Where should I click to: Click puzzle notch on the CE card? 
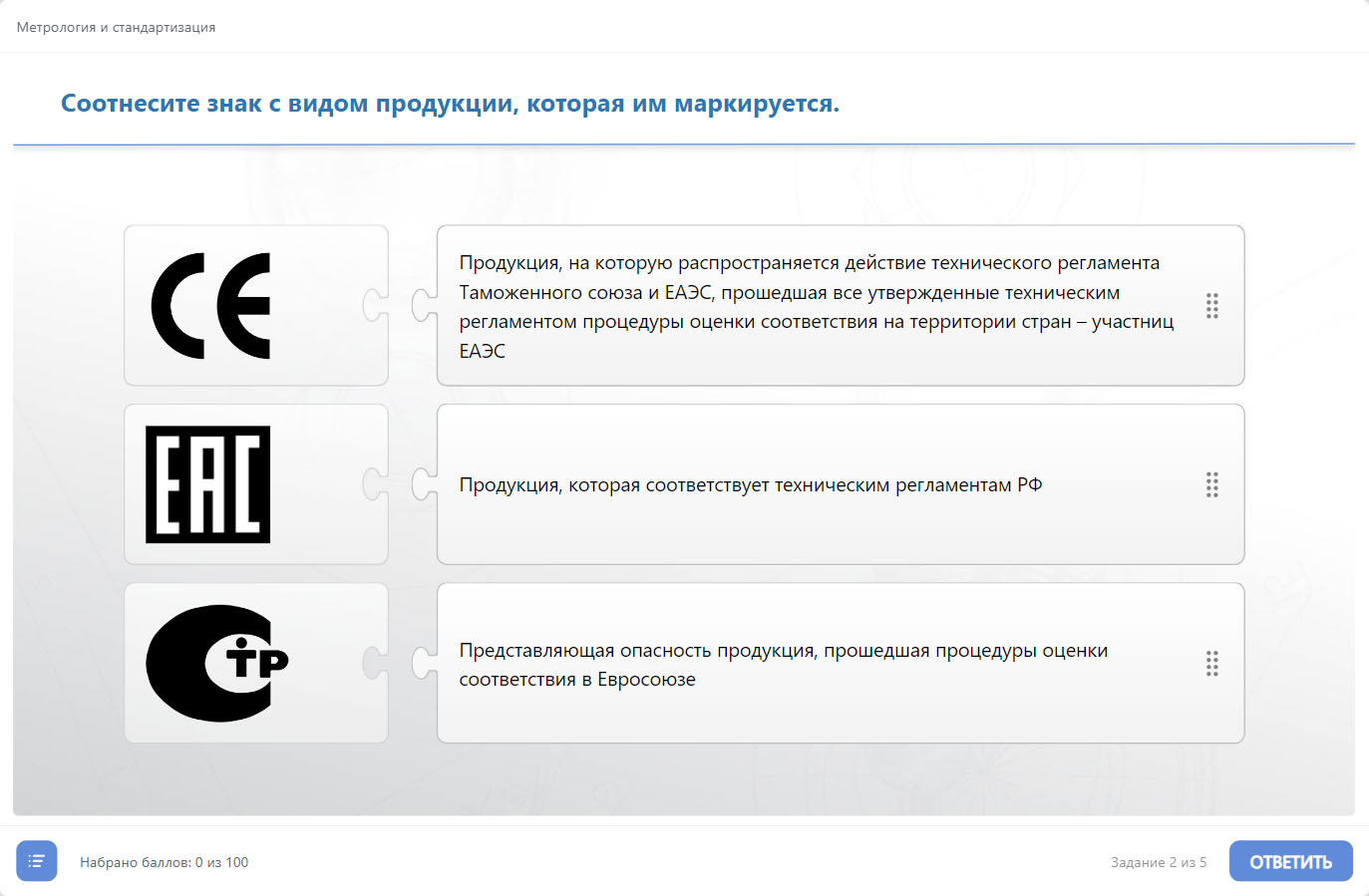coord(376,306)
